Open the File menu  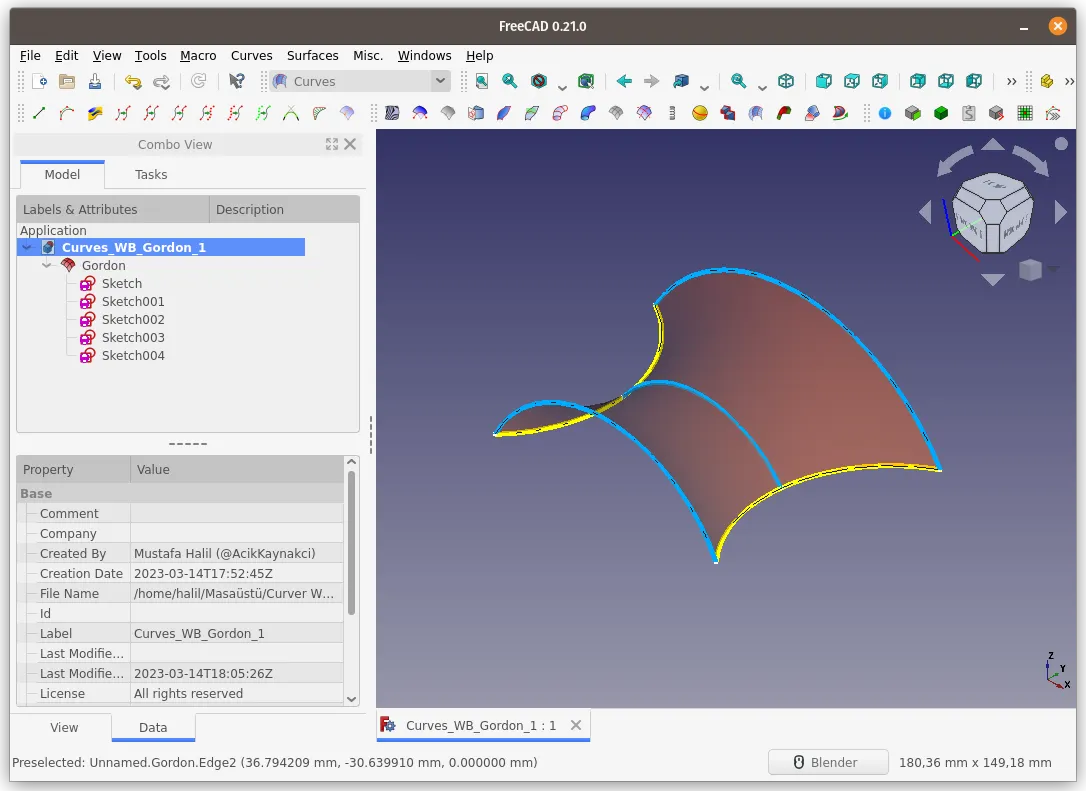[x=30, y=55]
